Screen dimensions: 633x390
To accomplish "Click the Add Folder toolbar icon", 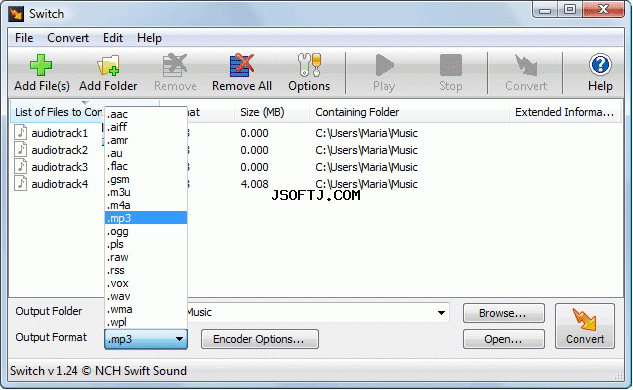I will tap(108, 65).
